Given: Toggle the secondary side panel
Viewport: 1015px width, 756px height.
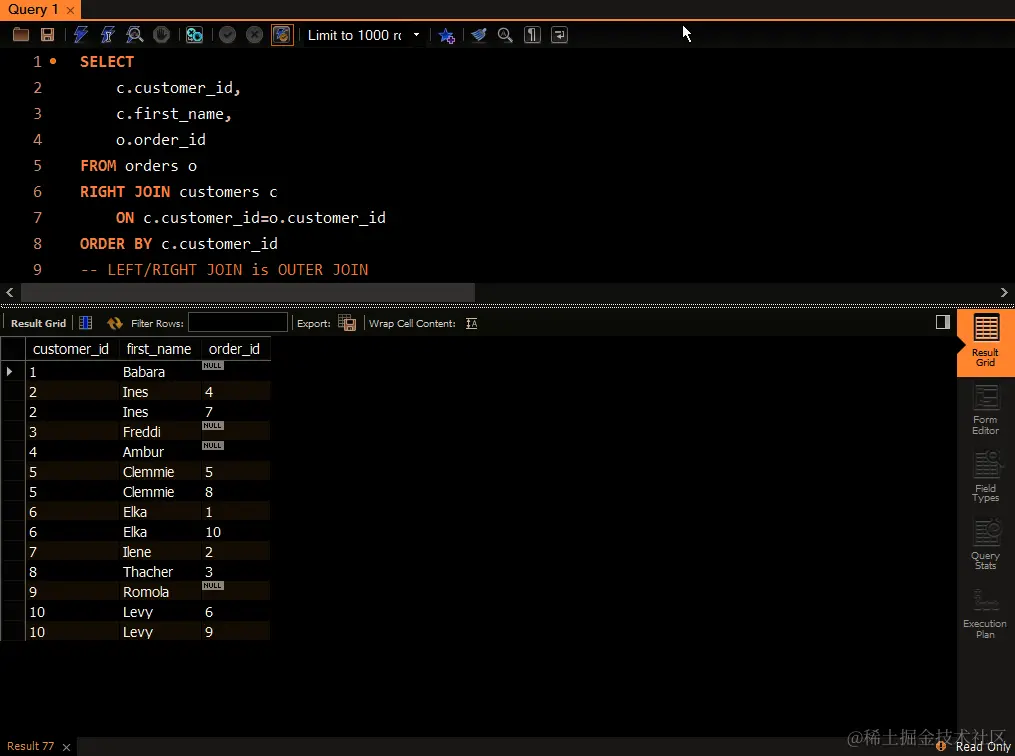Looking at the screenshot, I should (x=942, y=322).
